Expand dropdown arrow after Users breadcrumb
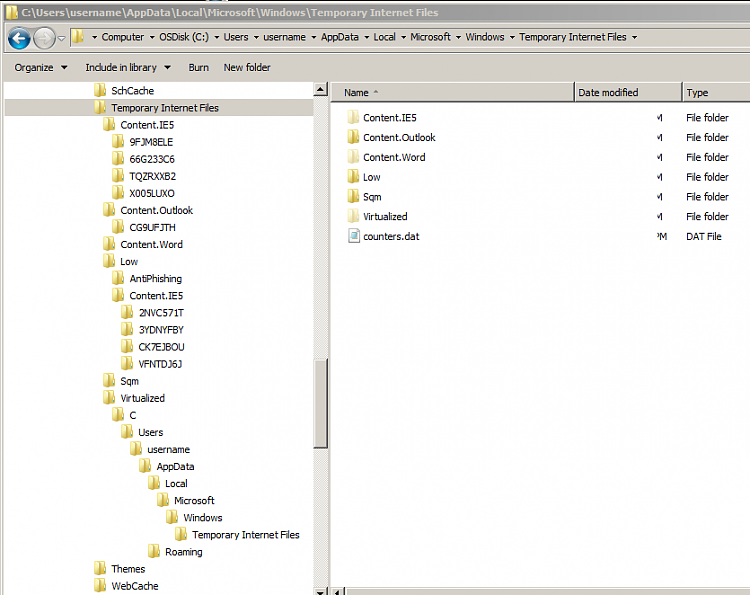 [x=256, y=37]
